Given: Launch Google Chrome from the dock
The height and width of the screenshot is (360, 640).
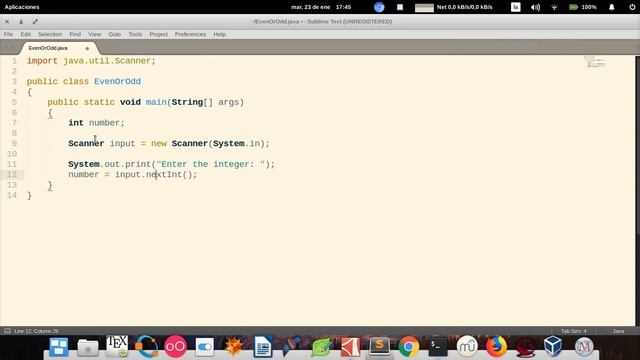Looking at the screenshot, I should 409,347.
